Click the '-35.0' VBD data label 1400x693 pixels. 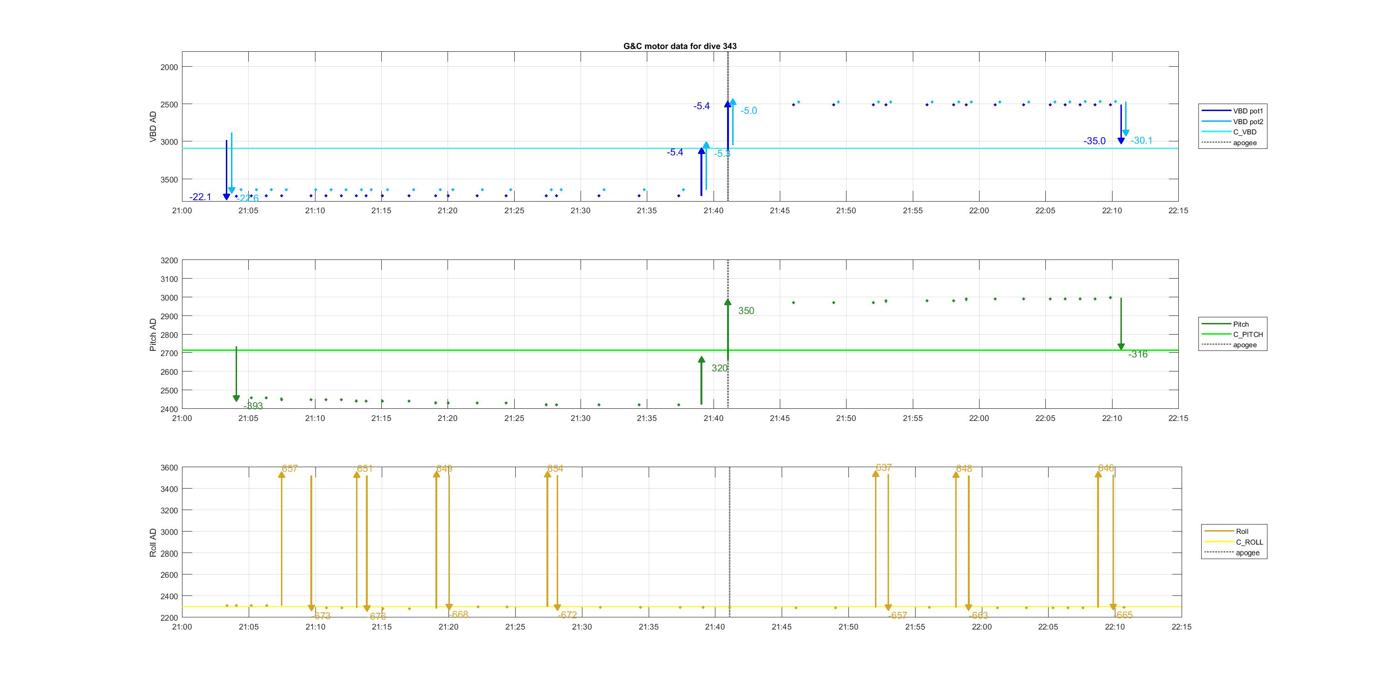(x=1094, y=141)
